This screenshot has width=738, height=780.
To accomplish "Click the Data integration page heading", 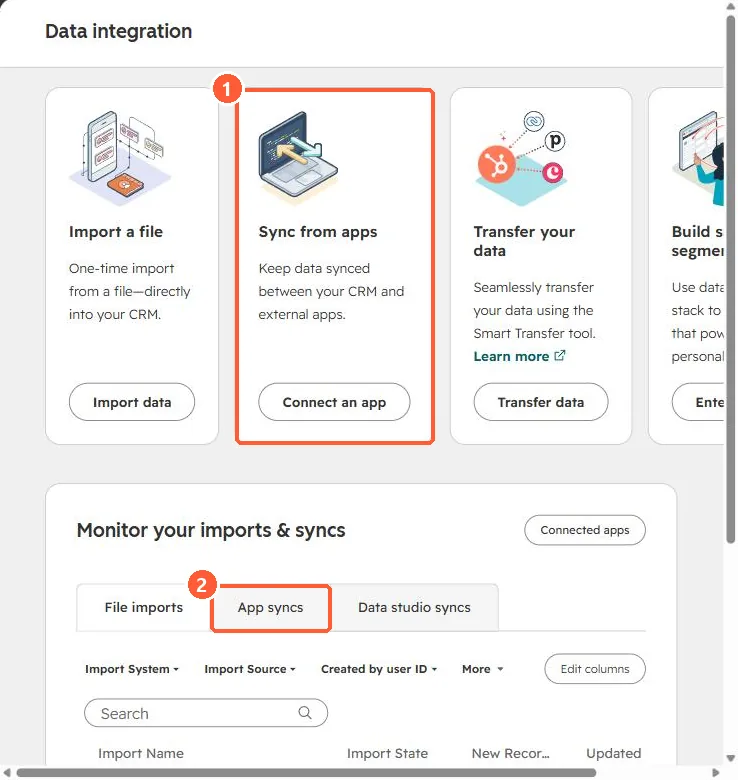I will point(118,31).
